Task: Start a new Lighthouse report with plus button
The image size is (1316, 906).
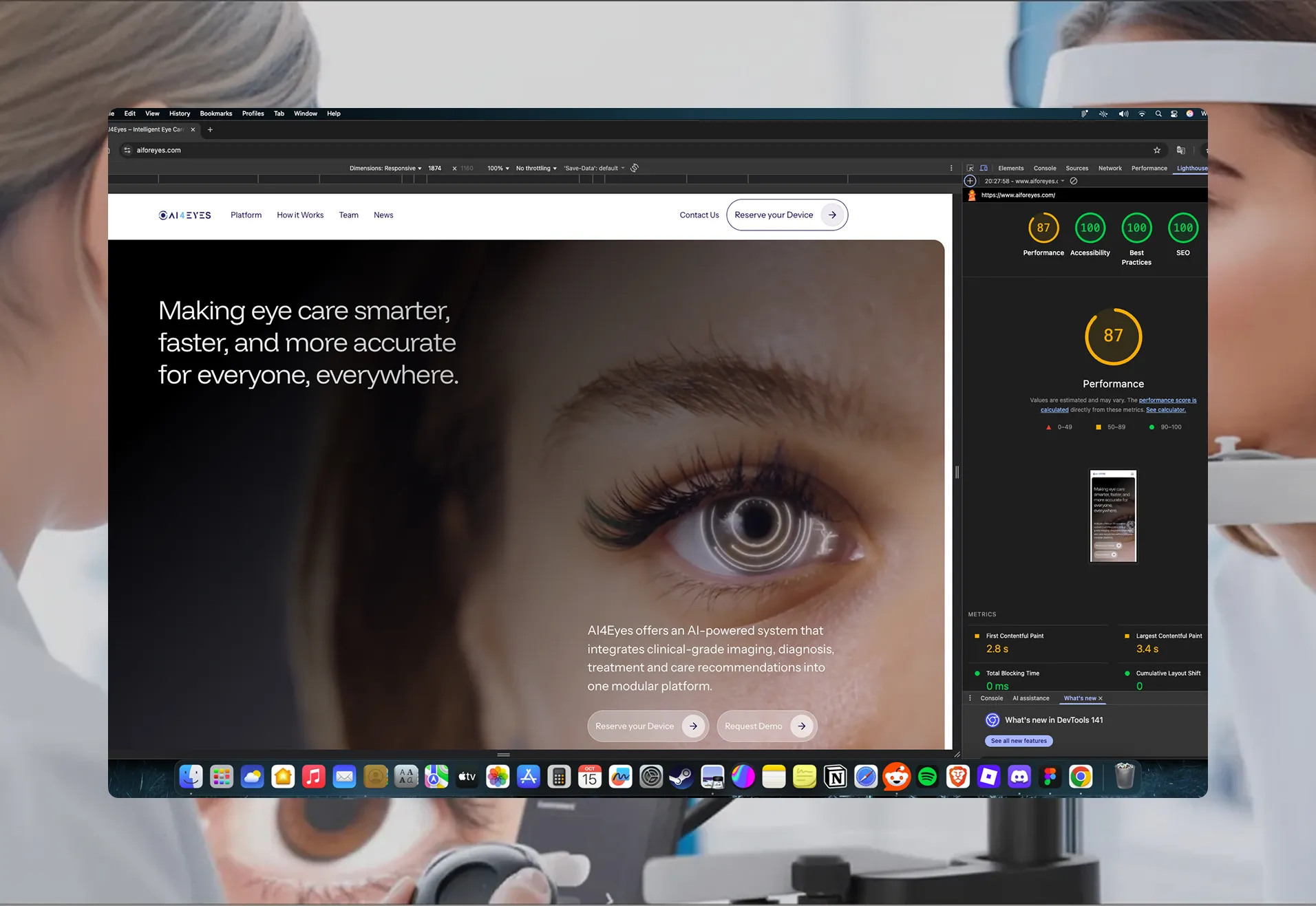Action: (x=970, y=181)
